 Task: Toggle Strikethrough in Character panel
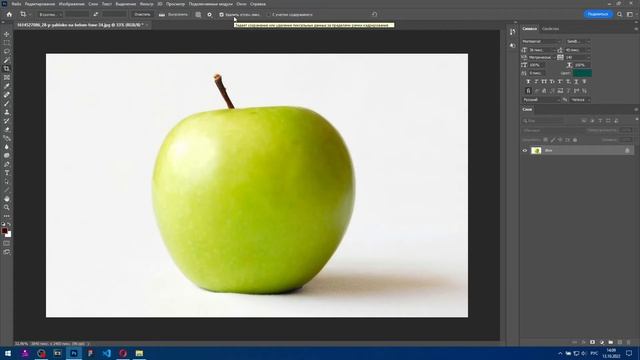pos(584,82)
